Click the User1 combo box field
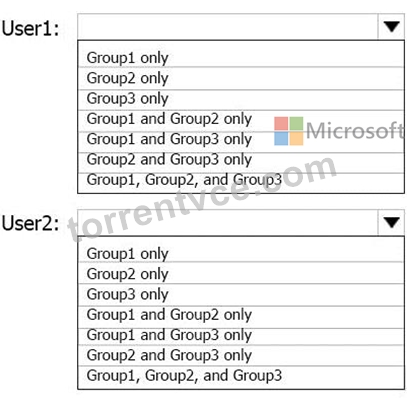The width and height of the screenshot is (407, 398). (x=228, y=27)
